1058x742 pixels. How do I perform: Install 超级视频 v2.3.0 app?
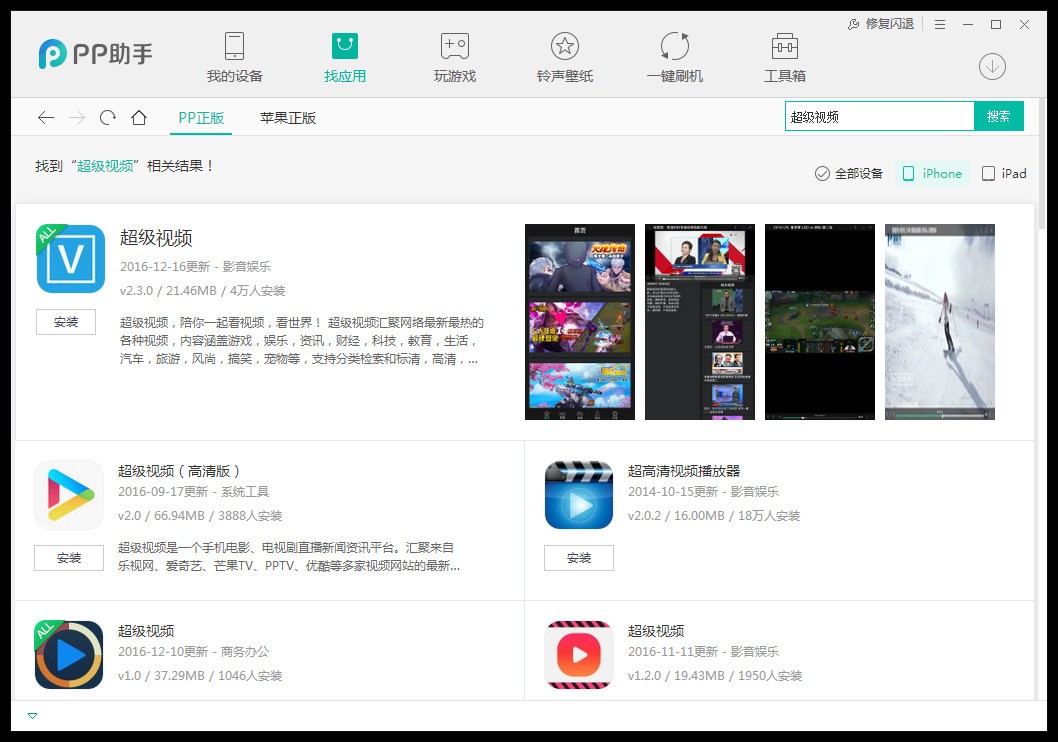tap(65, 322)
